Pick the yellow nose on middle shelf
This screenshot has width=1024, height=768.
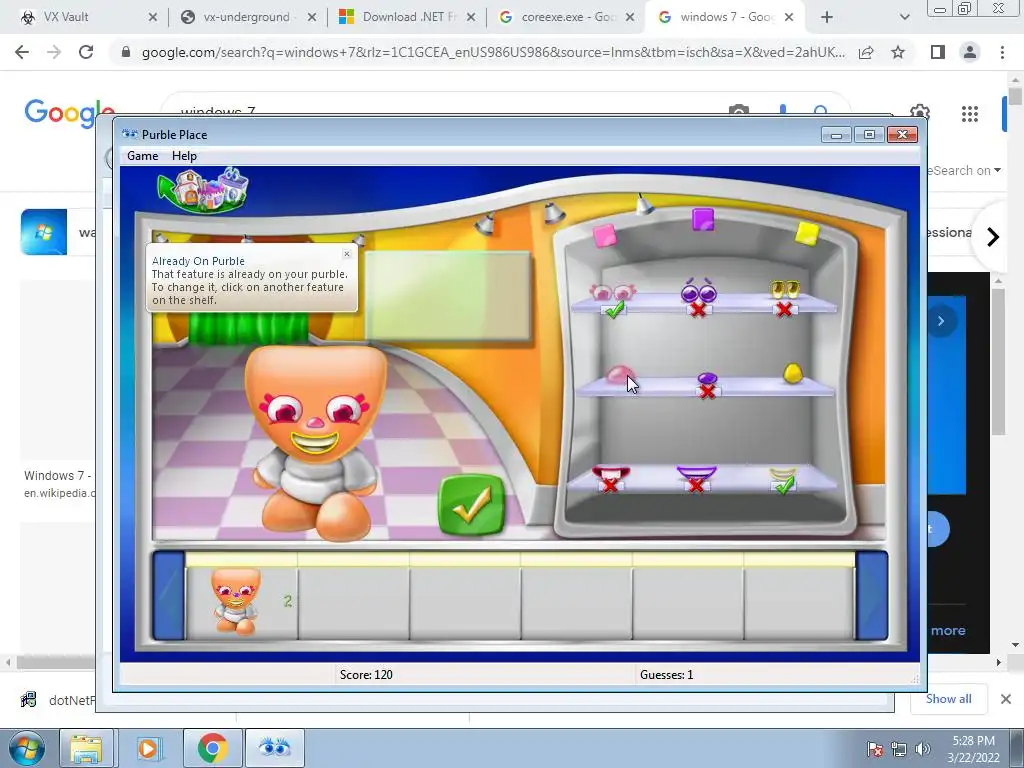point(792,373)
